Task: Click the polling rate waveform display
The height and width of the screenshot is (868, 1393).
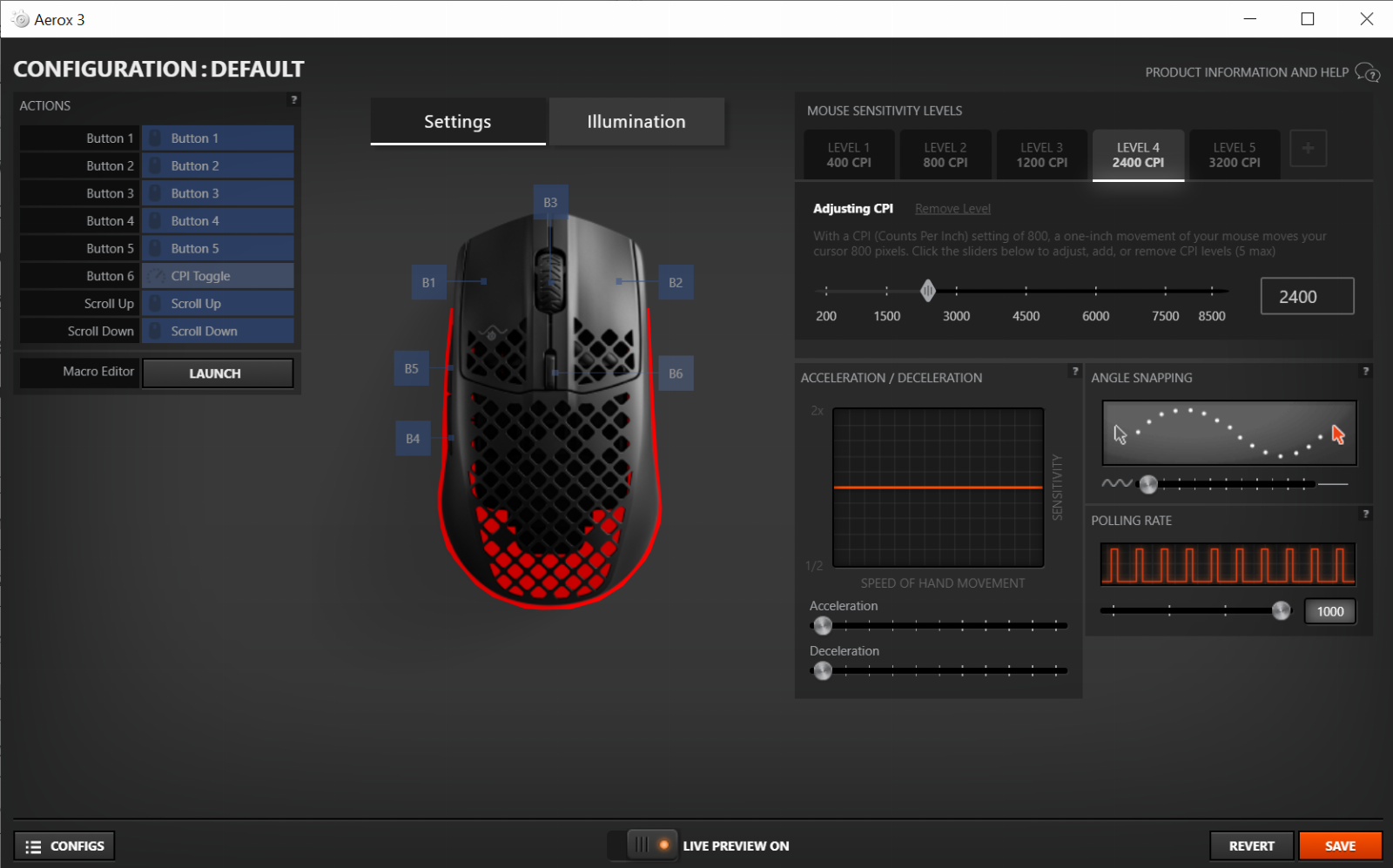Action: (x=1228, y=564)
